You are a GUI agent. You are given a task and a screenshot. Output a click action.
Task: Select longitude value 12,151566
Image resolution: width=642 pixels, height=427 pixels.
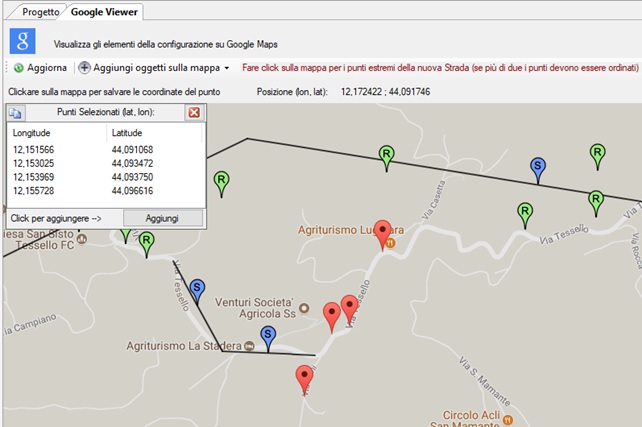click(x=34, y=150)
